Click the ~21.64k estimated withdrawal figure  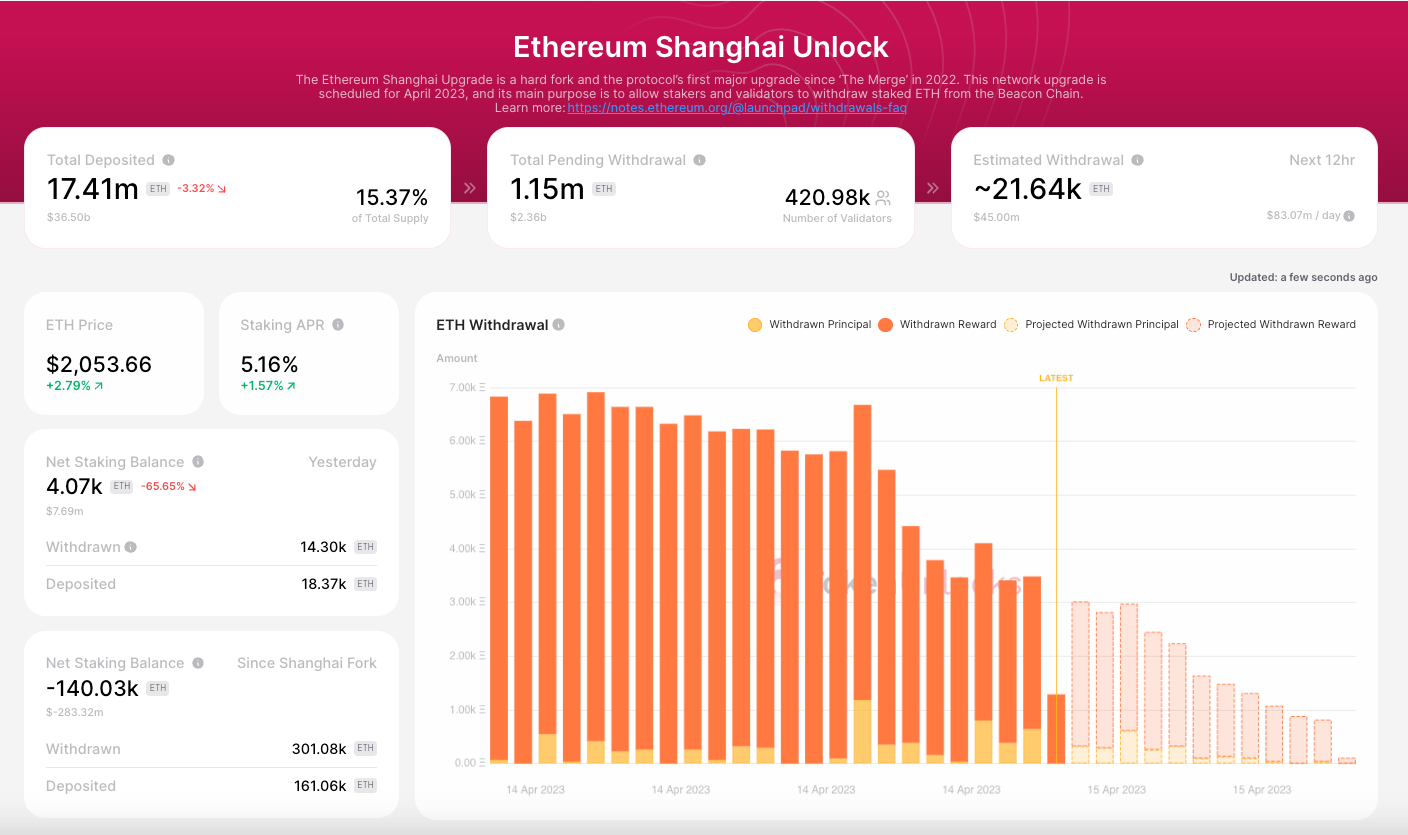pyautogui.click(x=1028, y=188)
